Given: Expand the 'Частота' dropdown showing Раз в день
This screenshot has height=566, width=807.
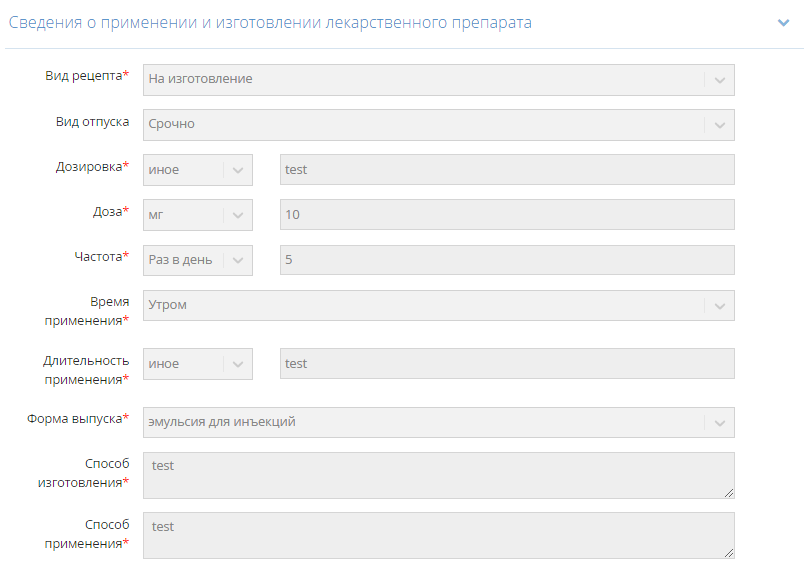Looking at the screenshot, I should pyautogui.click(x=238, y=260).
